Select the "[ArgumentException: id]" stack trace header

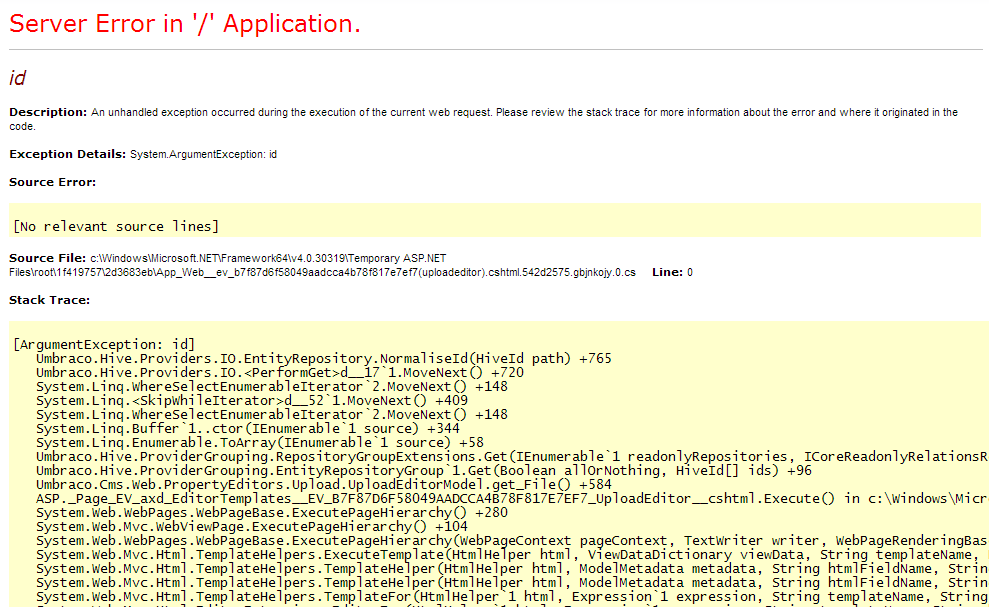coord(104,345)
